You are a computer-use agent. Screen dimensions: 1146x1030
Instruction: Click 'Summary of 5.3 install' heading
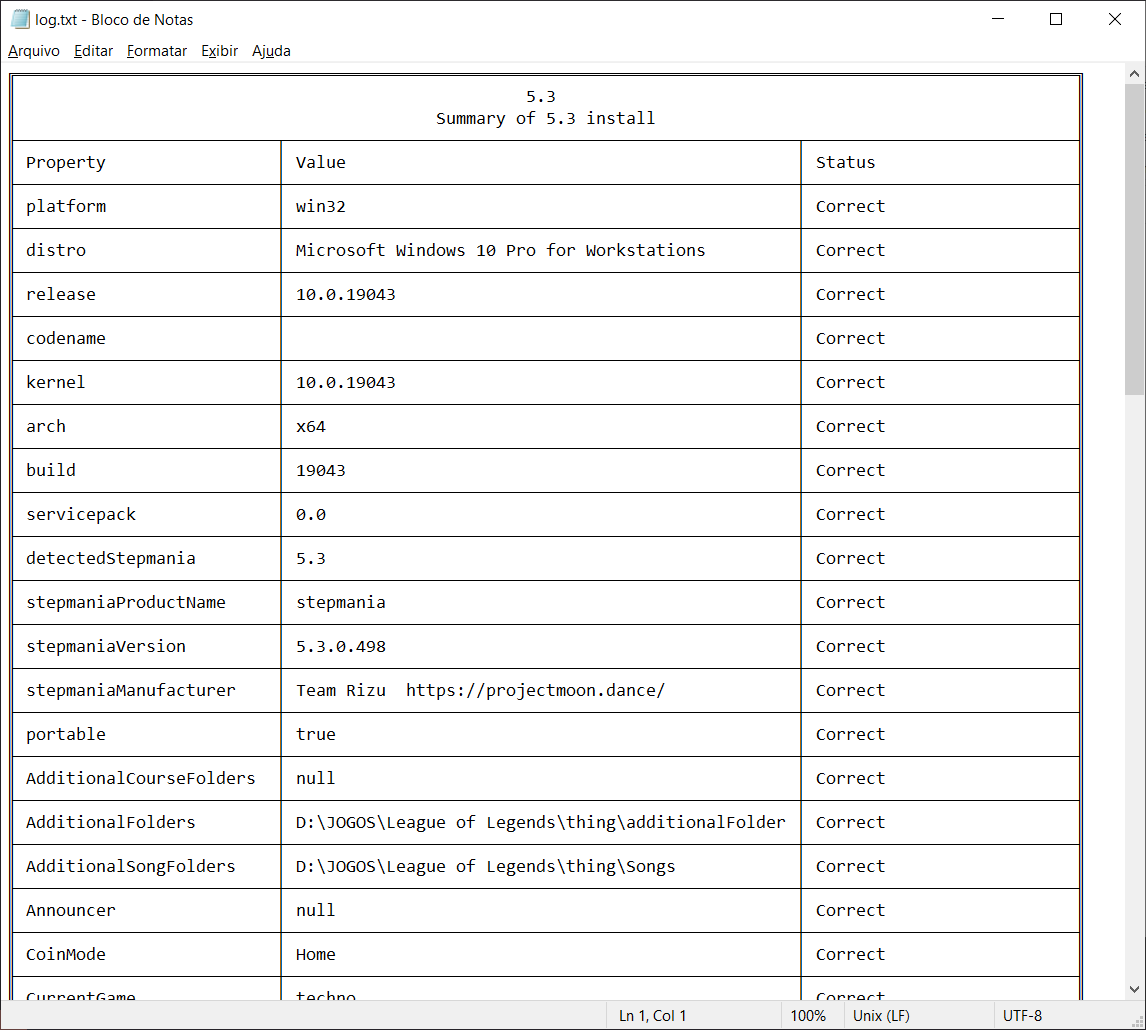[x=545, y=118]
